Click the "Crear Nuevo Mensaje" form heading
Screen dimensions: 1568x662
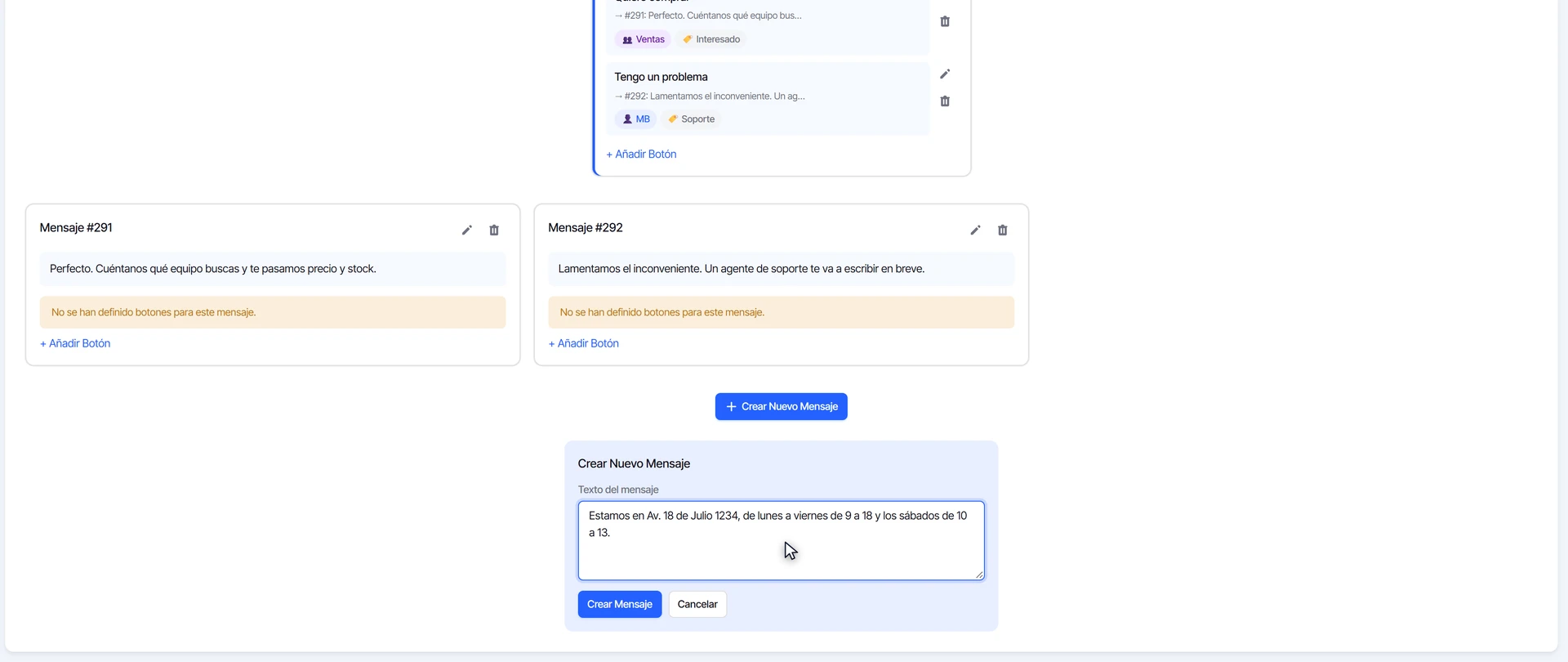[635, 464]
